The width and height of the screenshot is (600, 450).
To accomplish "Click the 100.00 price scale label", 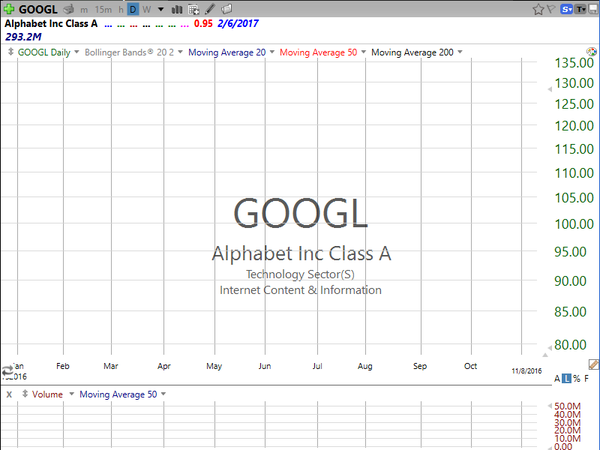I will pos(574,224).
